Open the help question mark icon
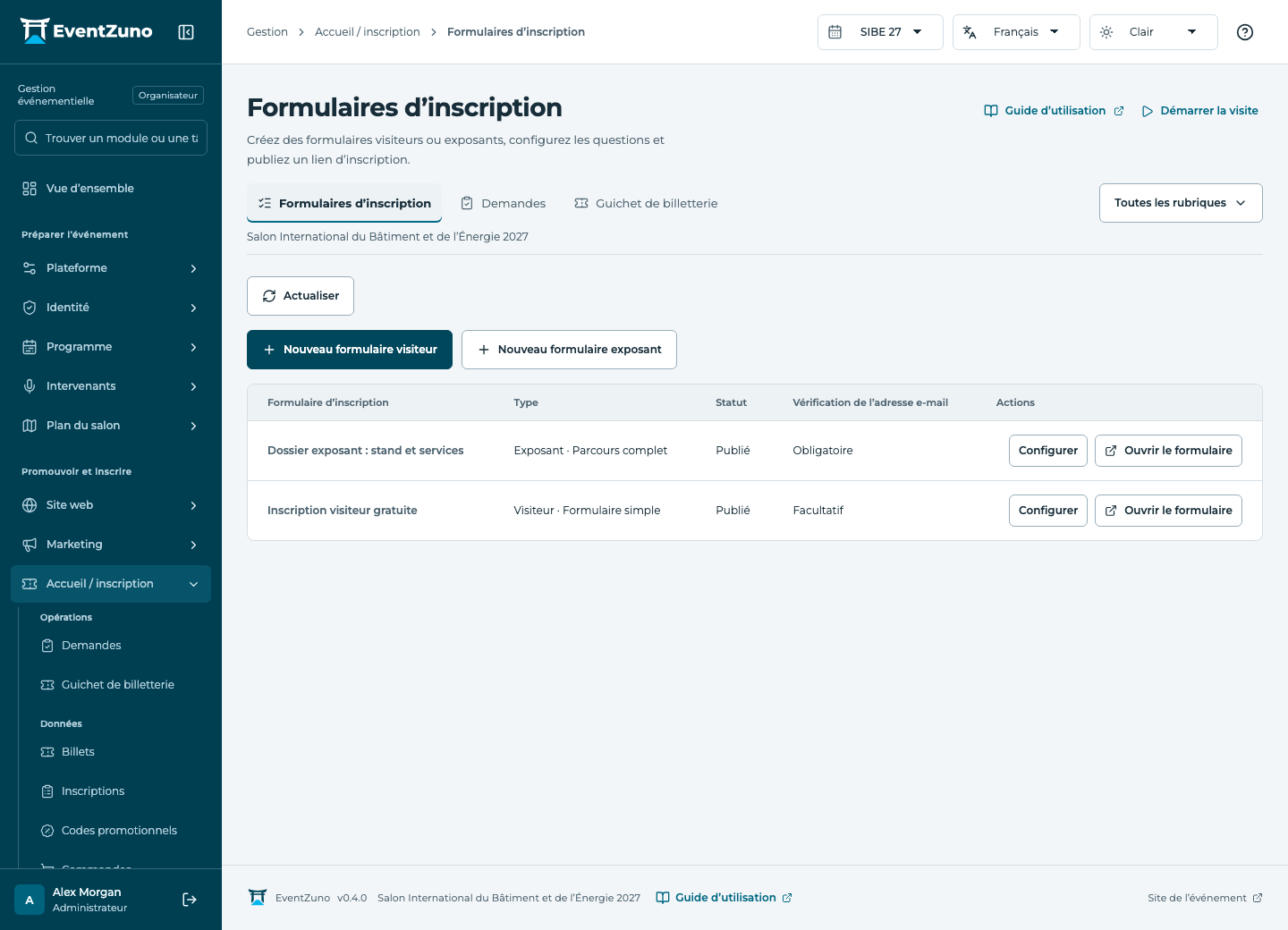 (1245, 32)
